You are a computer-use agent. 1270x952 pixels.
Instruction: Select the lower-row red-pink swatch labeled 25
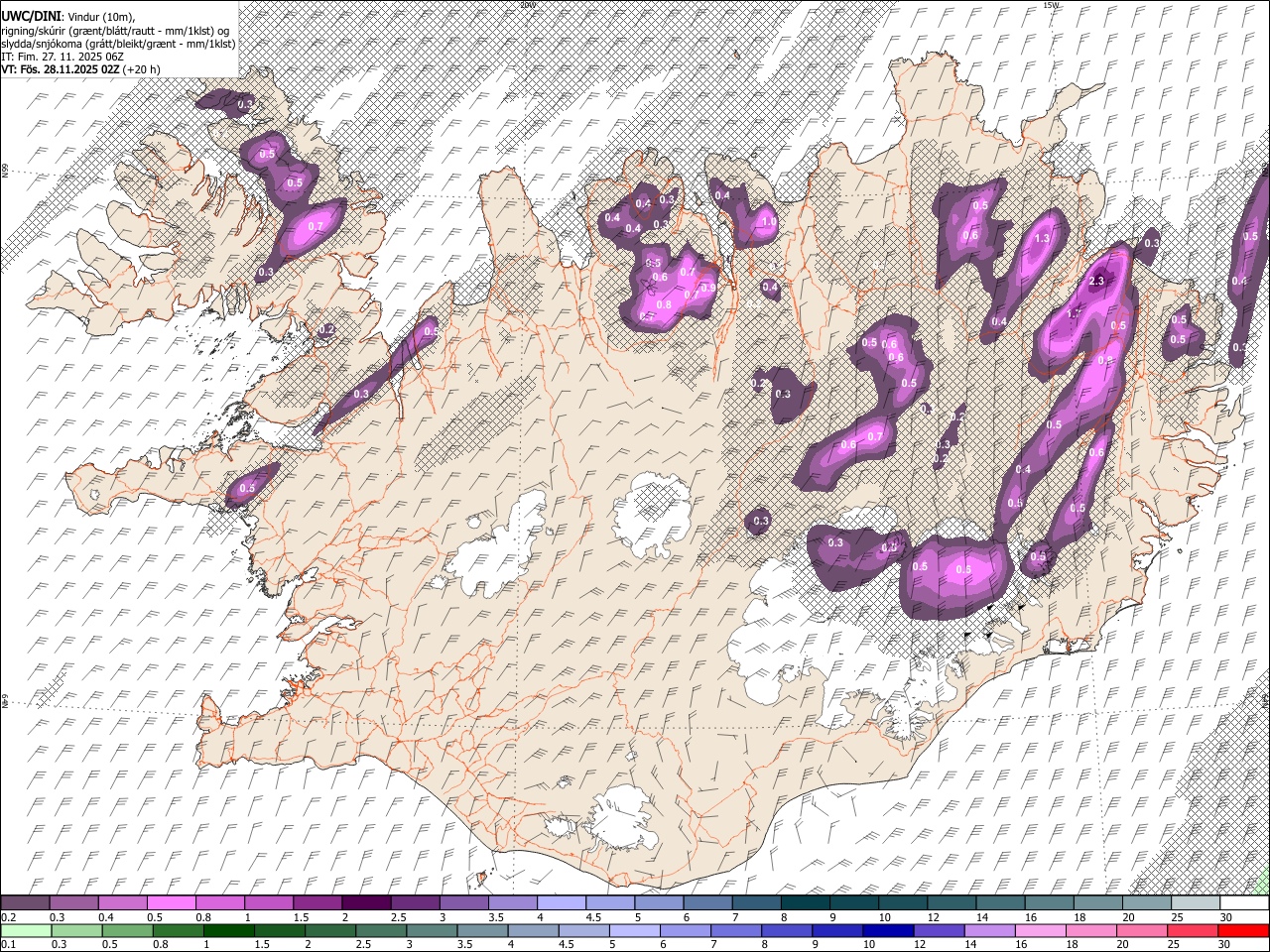point(1192,930)
